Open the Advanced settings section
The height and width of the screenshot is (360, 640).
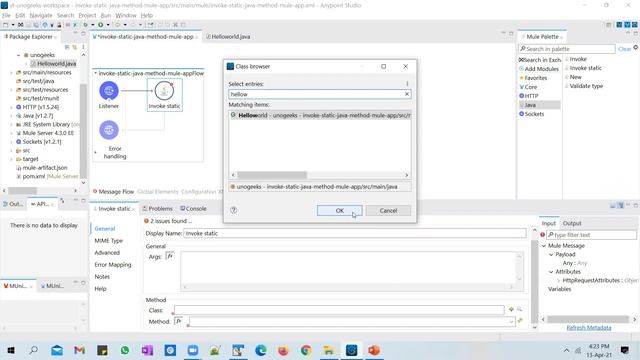[x=107, y=253]
